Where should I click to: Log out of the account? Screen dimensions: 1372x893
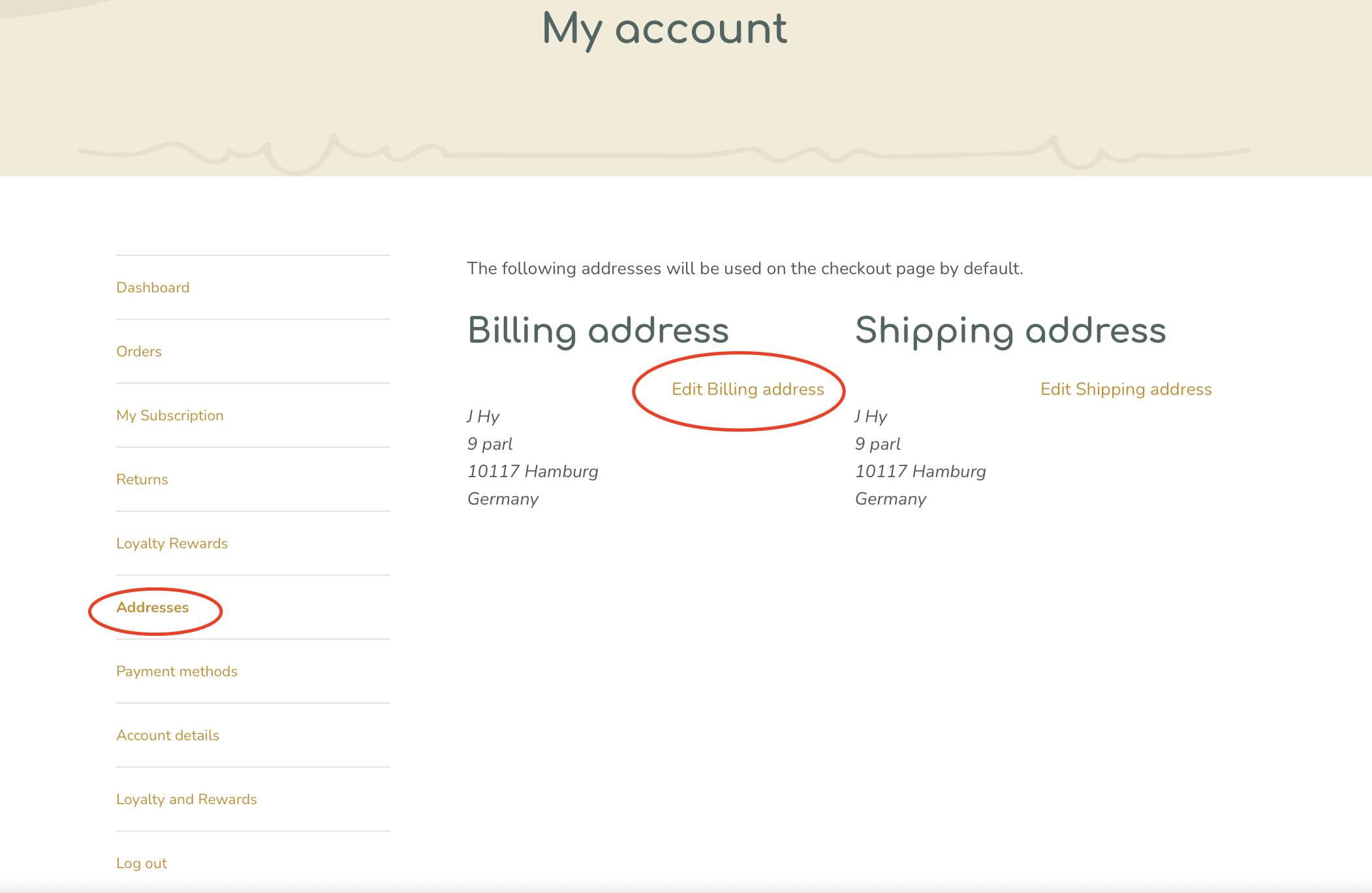(x=141, y=863)
